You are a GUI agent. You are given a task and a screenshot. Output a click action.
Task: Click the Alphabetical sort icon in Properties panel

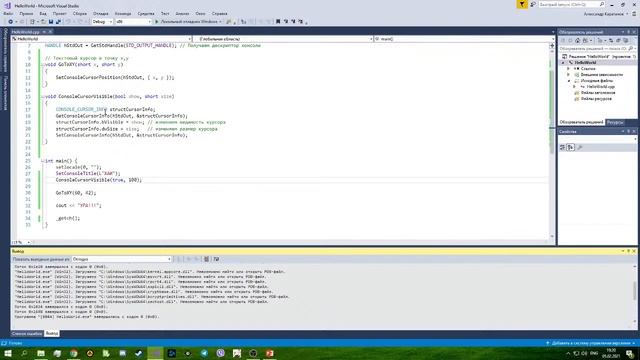(571, 147)
